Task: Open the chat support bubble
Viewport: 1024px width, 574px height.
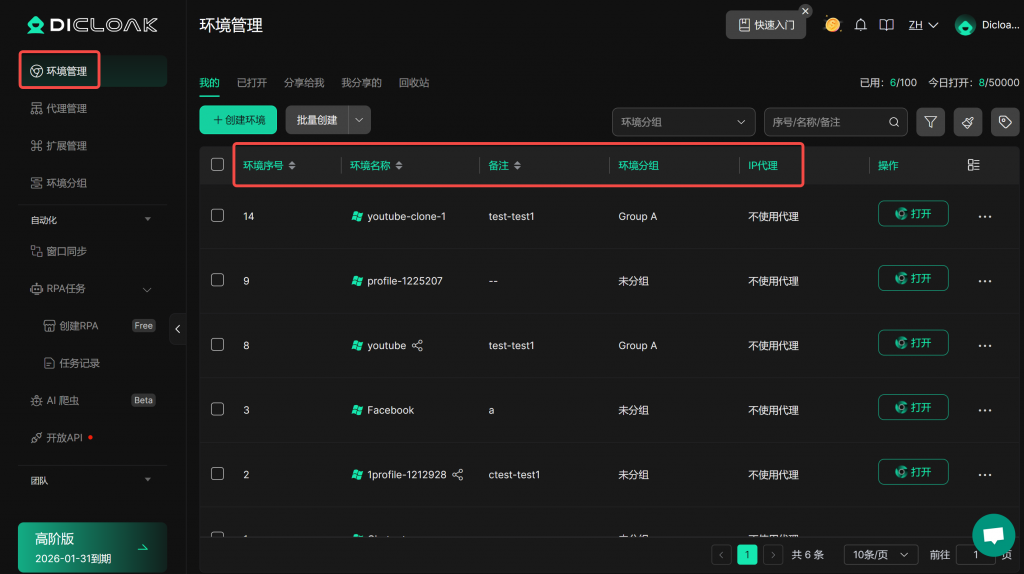Action: pyautogui.click(x=992, y=535)
